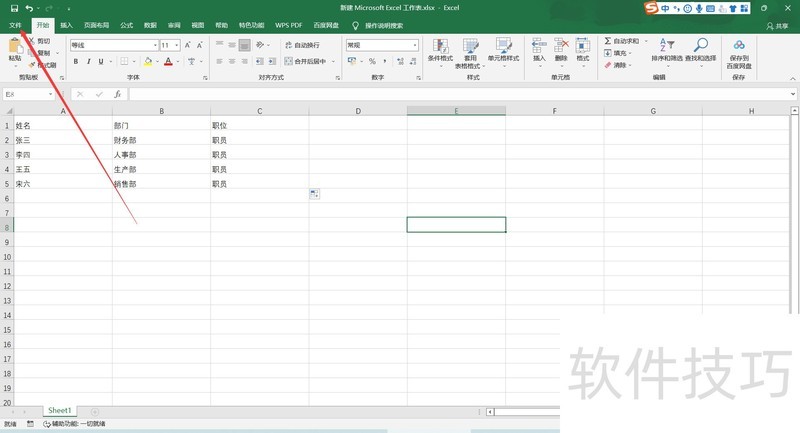Toggle Wrap Text (自动换行)
The height and width of the screenshot is (433, 800).
point(302,45)
